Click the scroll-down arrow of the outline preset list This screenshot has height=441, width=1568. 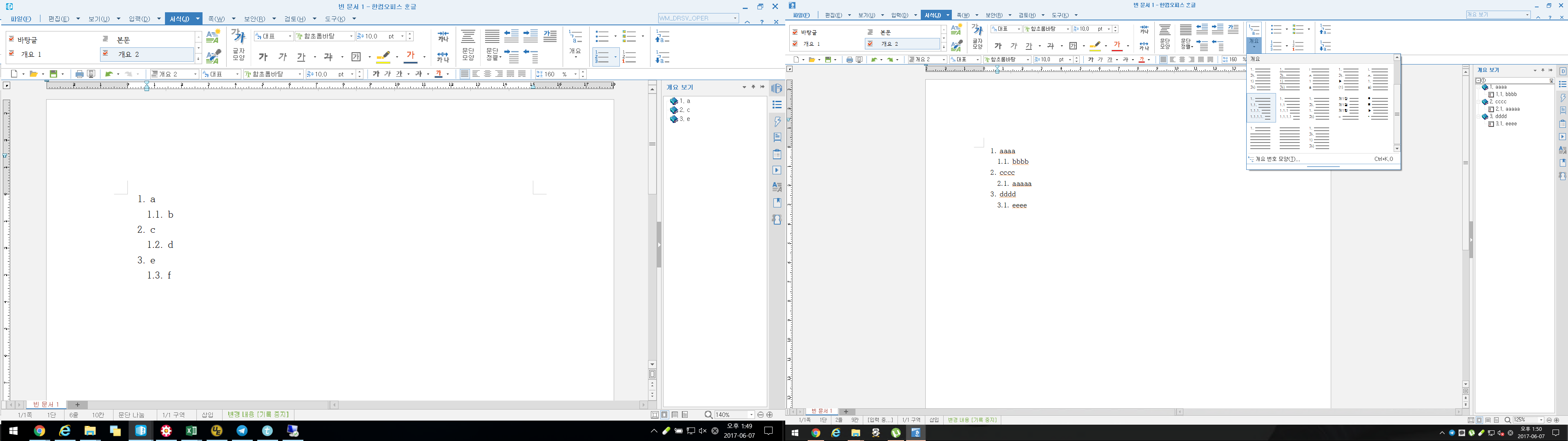pyautogui.click(x=1396, y=149)
